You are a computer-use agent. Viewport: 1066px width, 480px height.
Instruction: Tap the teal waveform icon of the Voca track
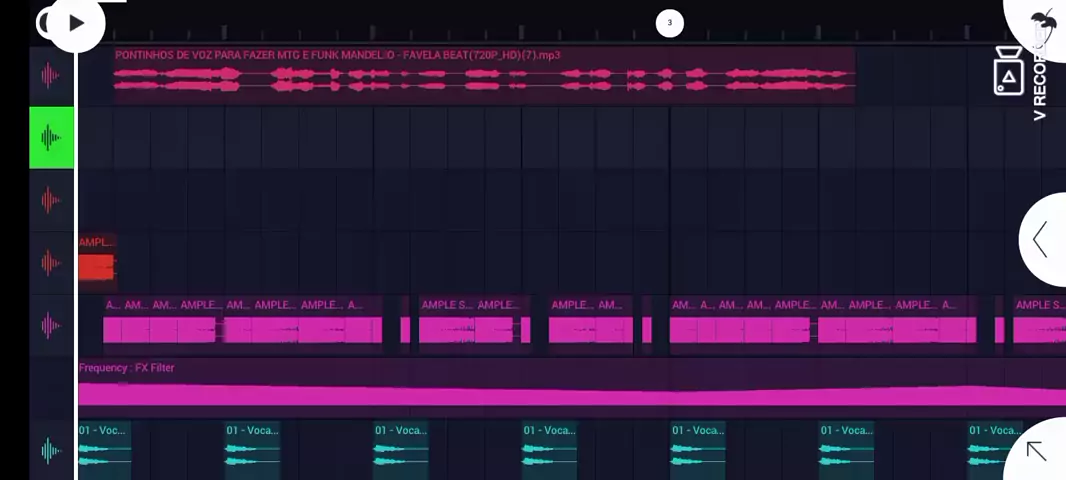[51, 450]
